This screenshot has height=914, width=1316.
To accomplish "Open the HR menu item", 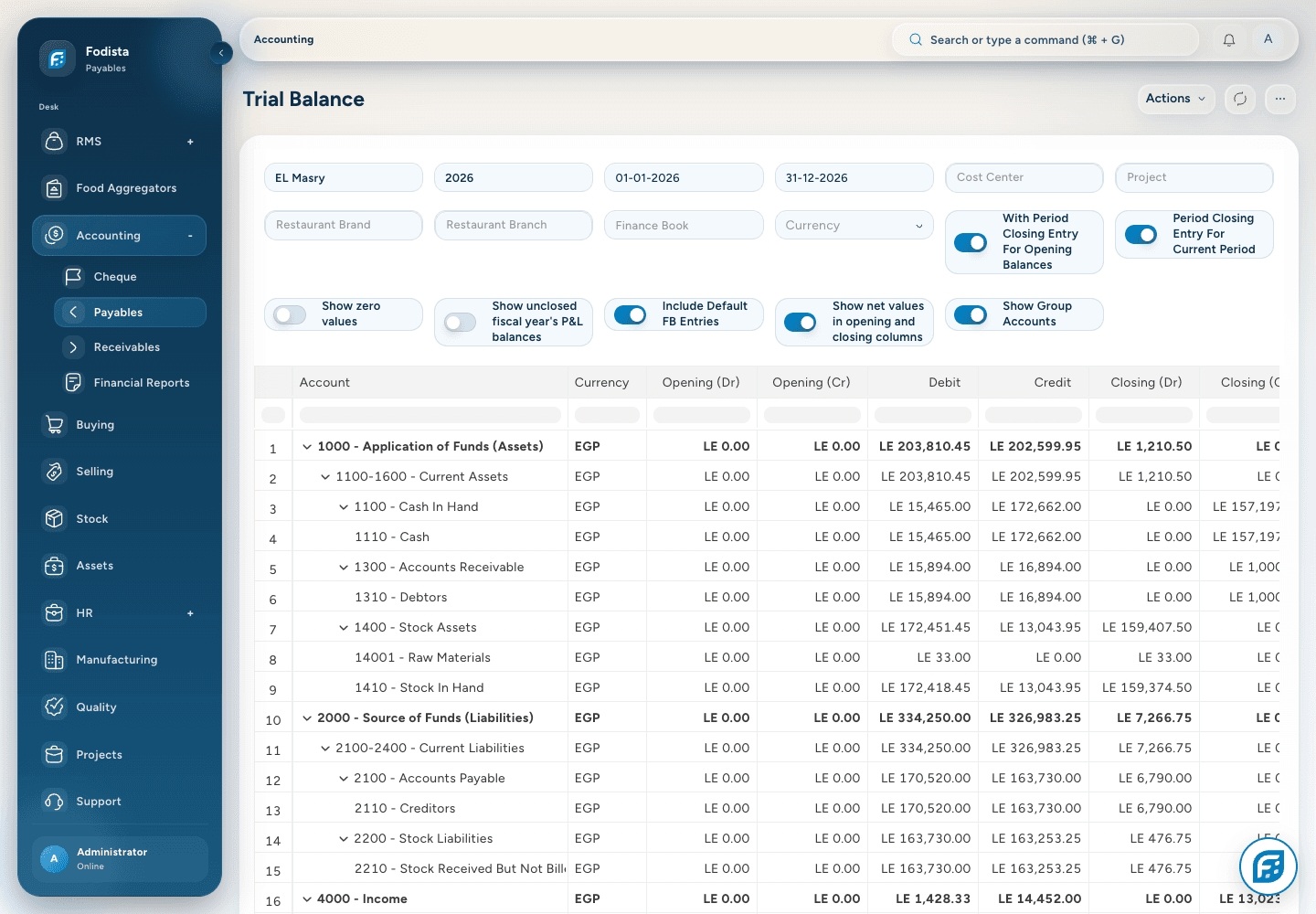I will (x=119, y=613).
